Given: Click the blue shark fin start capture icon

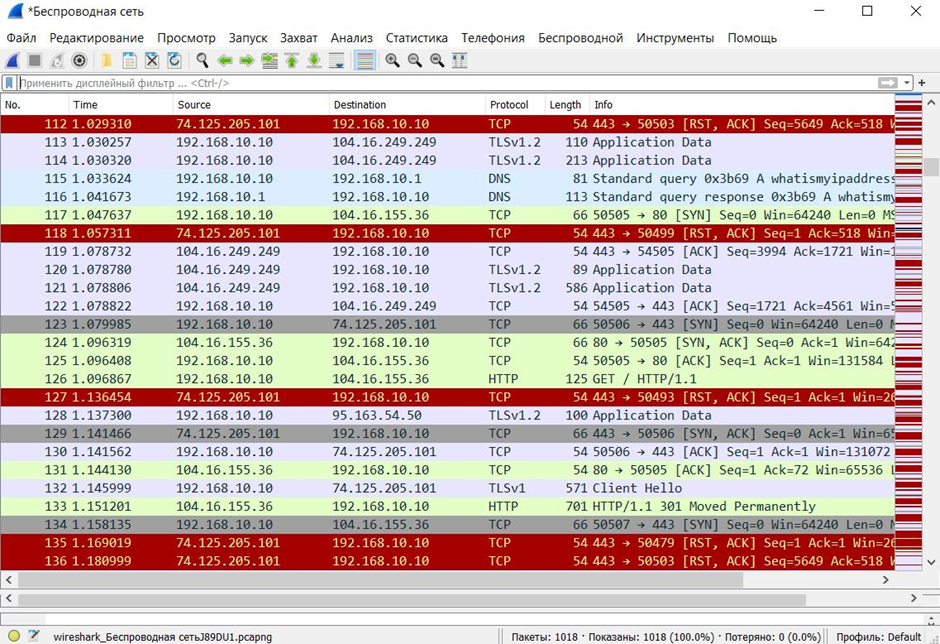Looking at the screenshot, I should 14,61.
